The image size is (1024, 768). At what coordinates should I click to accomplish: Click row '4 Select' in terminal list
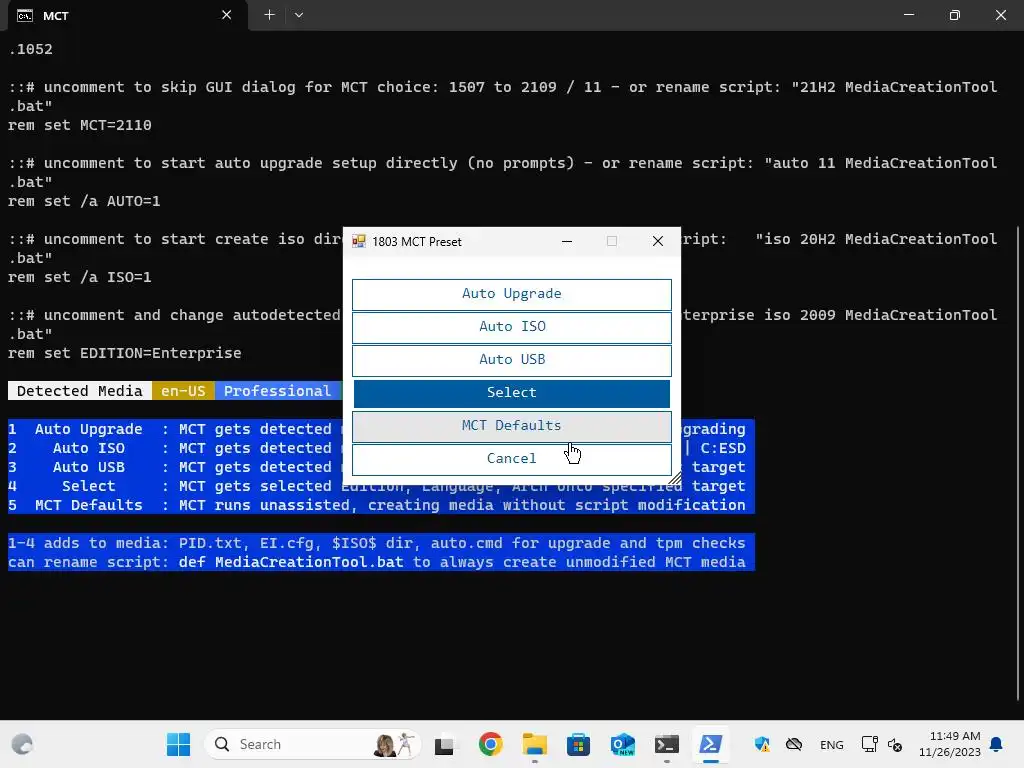[x=381, y=486]
